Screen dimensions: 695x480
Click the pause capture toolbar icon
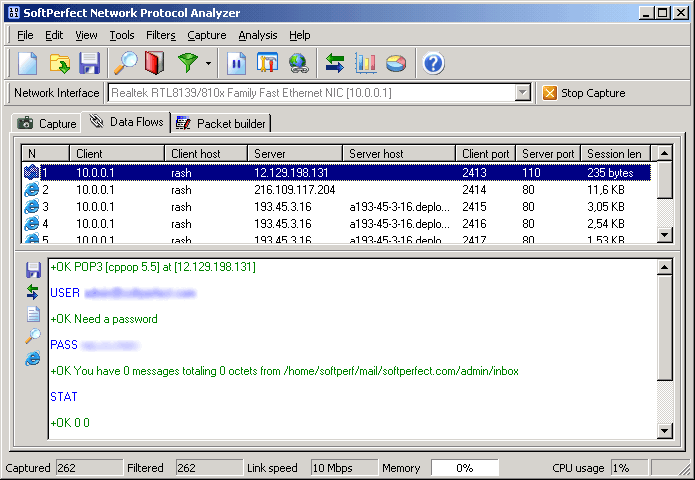[x=237, y=64]
